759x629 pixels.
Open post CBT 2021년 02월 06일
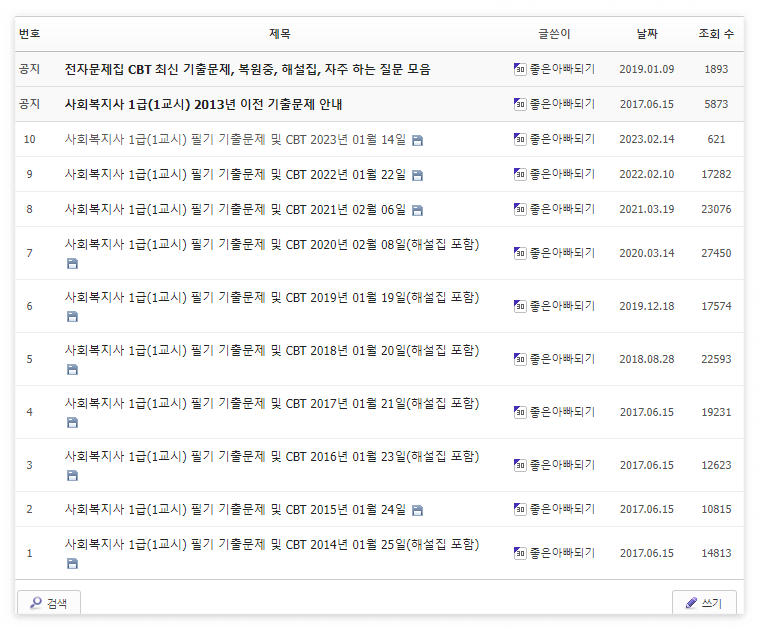[x=235, y=209]
